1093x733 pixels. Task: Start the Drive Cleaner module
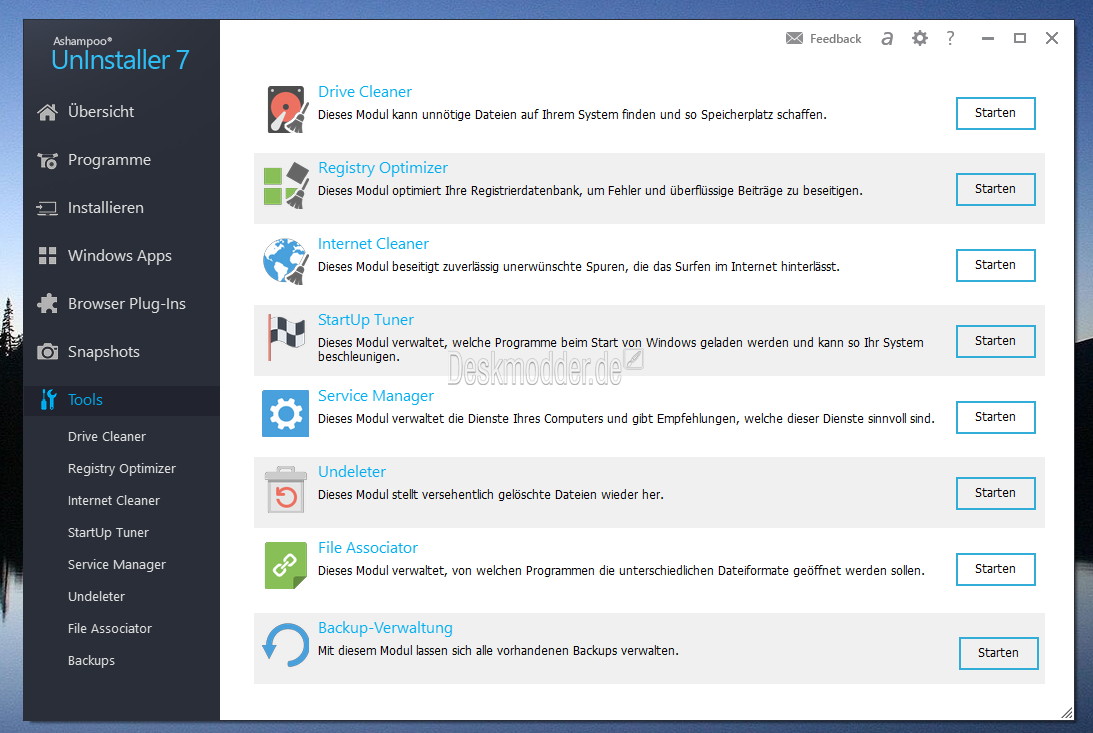click(995, 113)
